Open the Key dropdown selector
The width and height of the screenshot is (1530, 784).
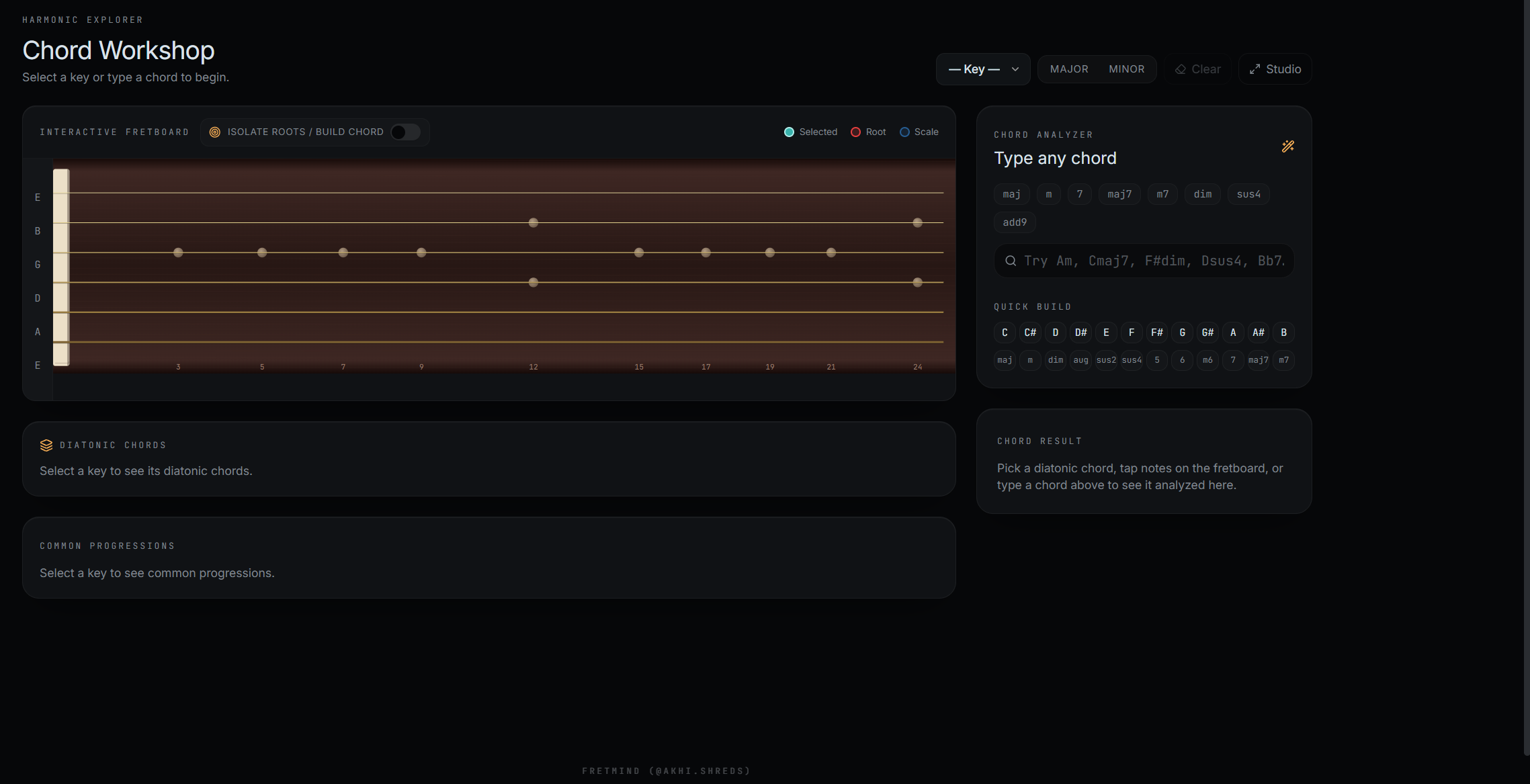tap(982, 69)
